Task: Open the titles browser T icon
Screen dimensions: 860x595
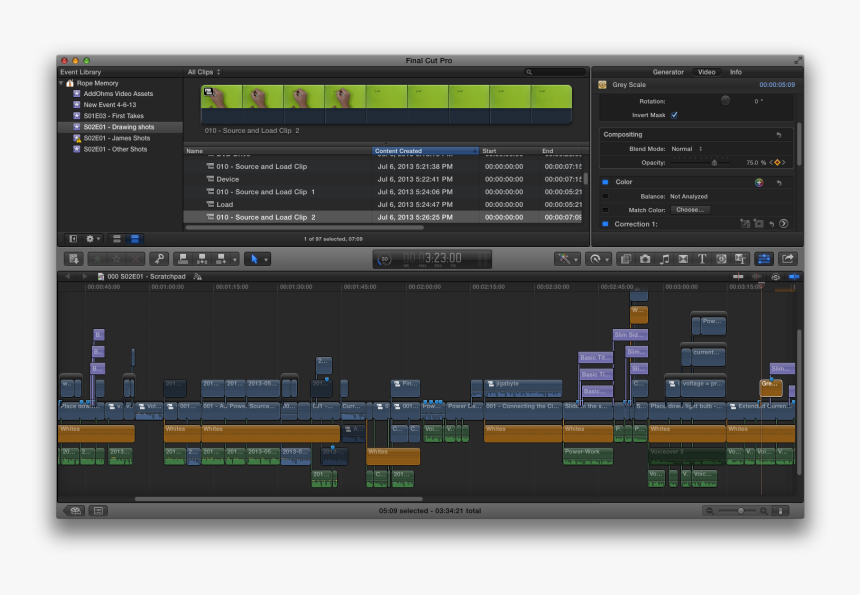Action: (x=701, y=259)
